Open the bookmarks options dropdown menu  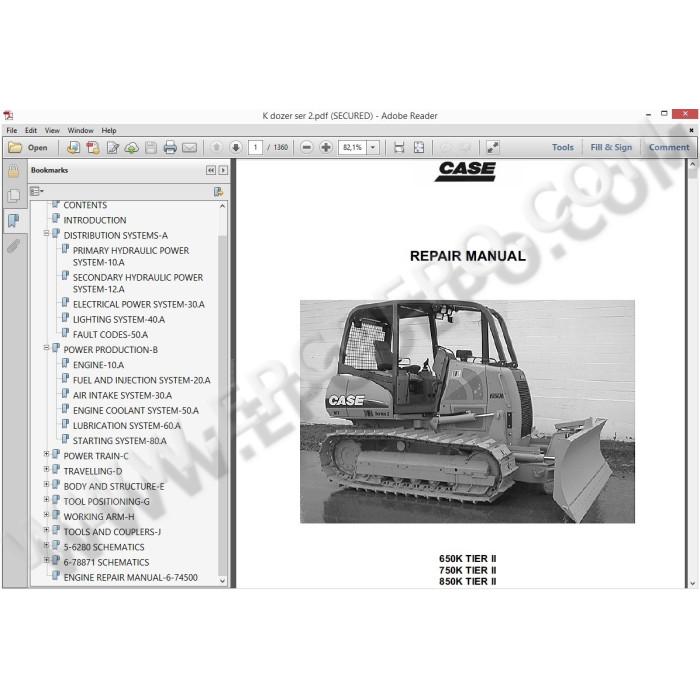(37, 192)
